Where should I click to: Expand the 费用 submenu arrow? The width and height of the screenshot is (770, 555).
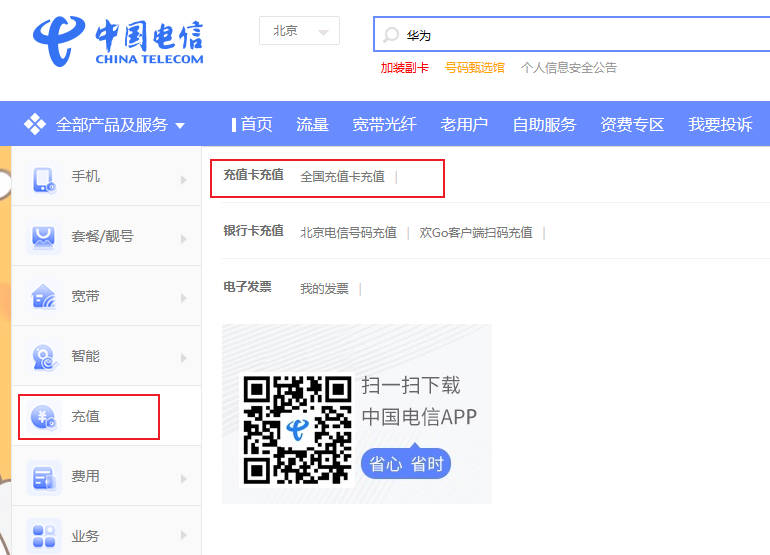pos(184,478)
